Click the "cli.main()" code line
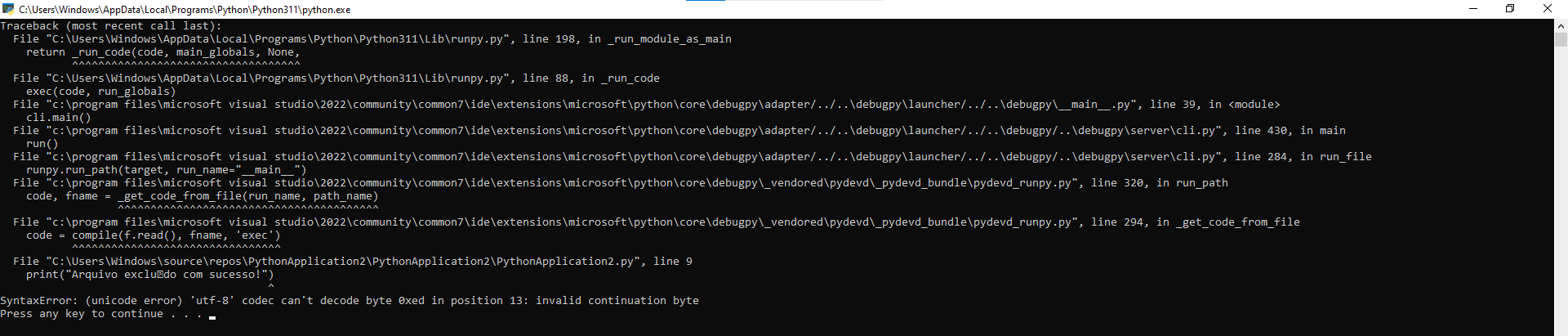This screenshot has width=1568, height=336. point(59,118)
